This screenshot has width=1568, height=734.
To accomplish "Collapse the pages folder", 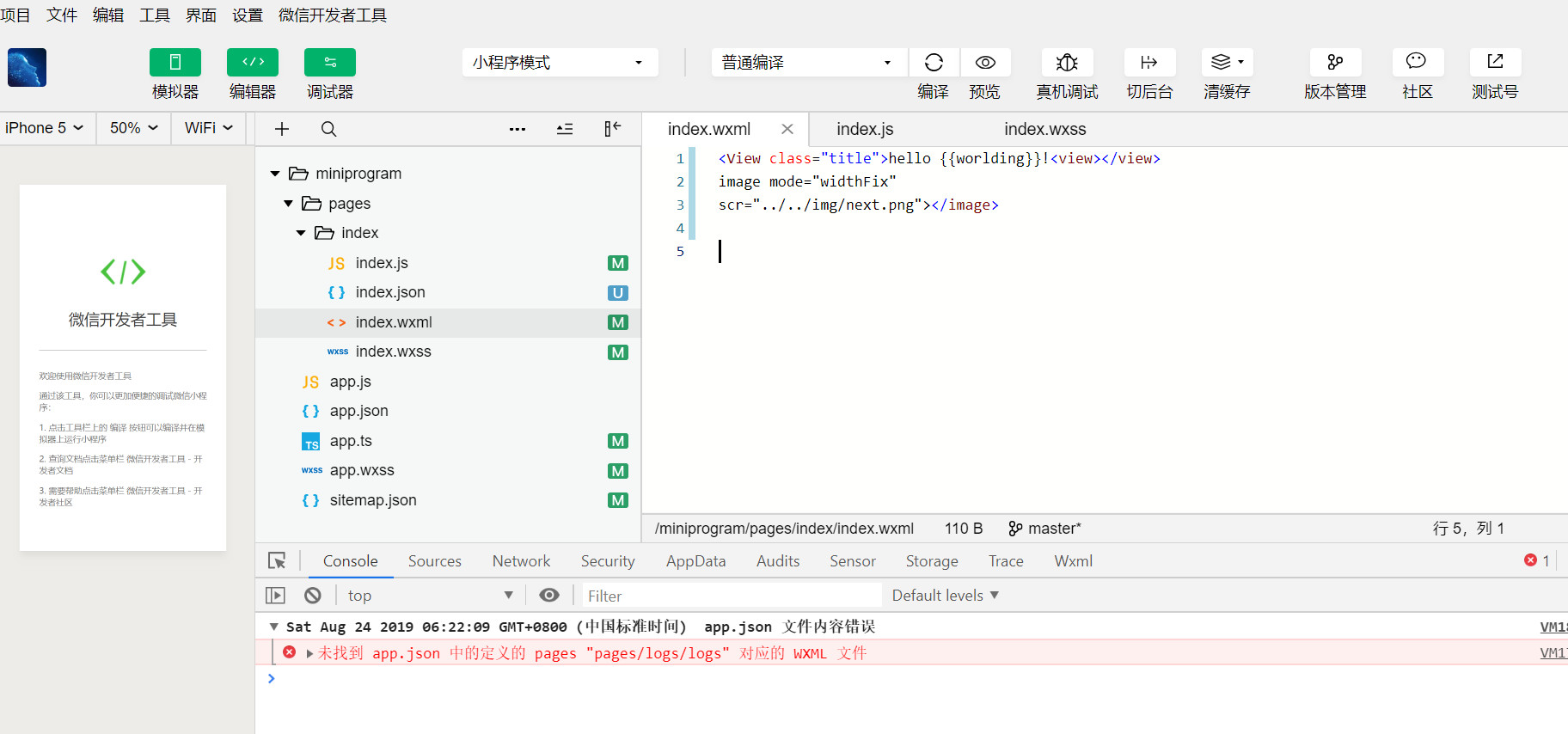I will 288,204.
